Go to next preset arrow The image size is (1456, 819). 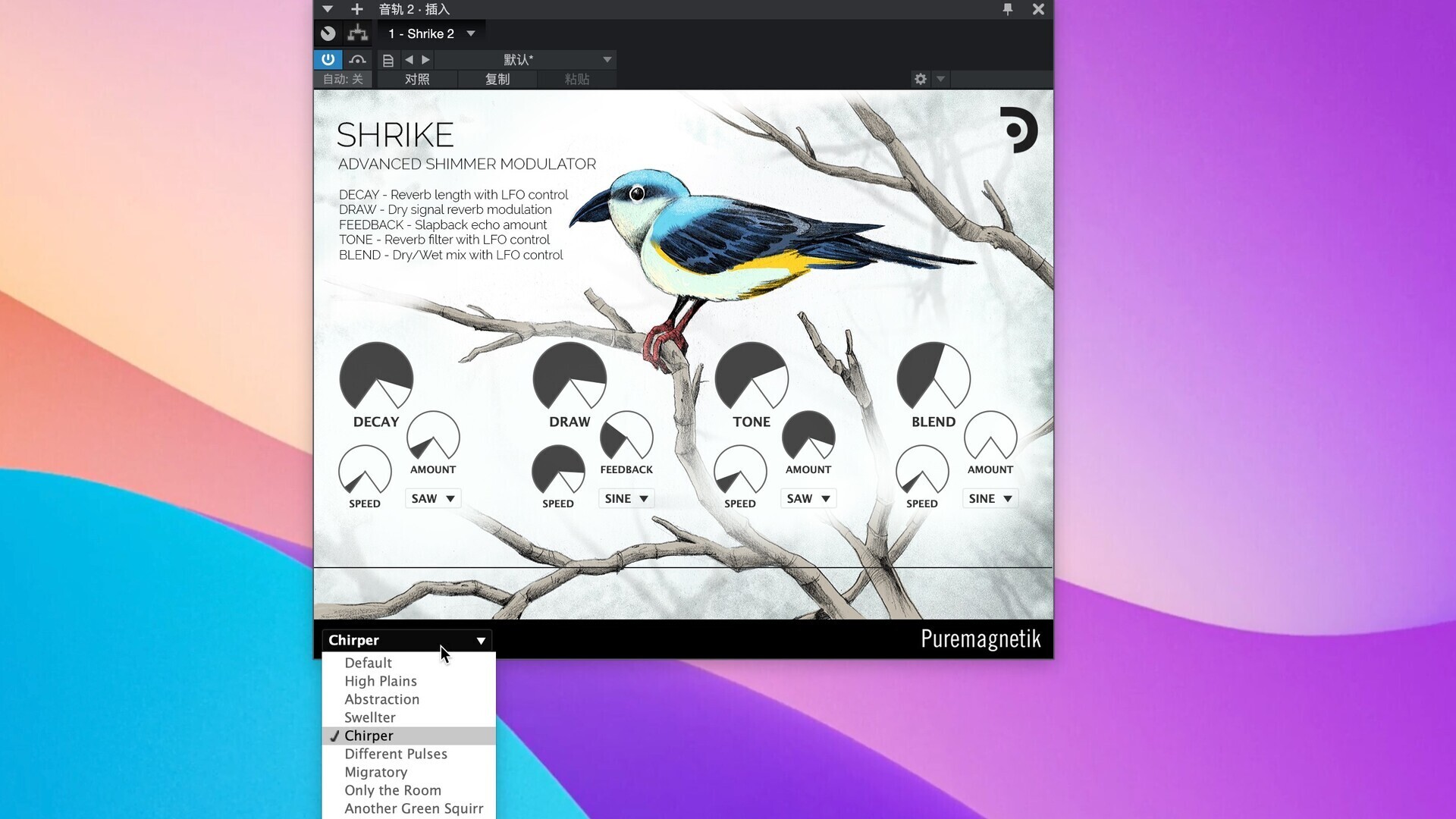425,59
